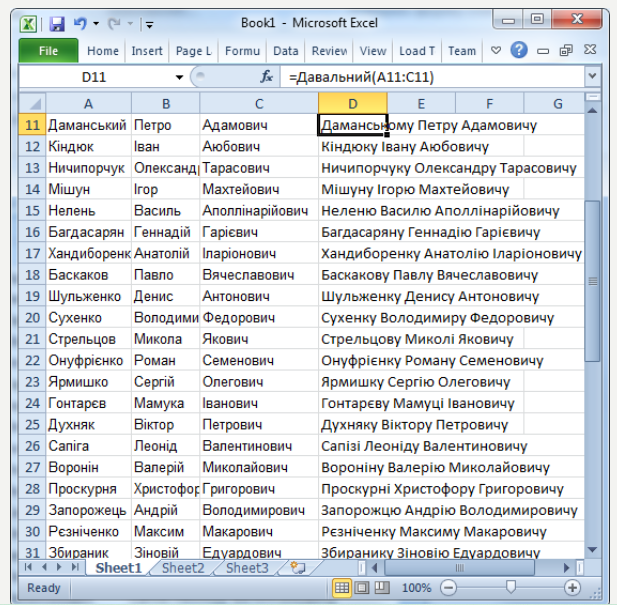Screen dimensions: 617x605
Task: Open the Excel Help question mark icon
Action: 519,50
